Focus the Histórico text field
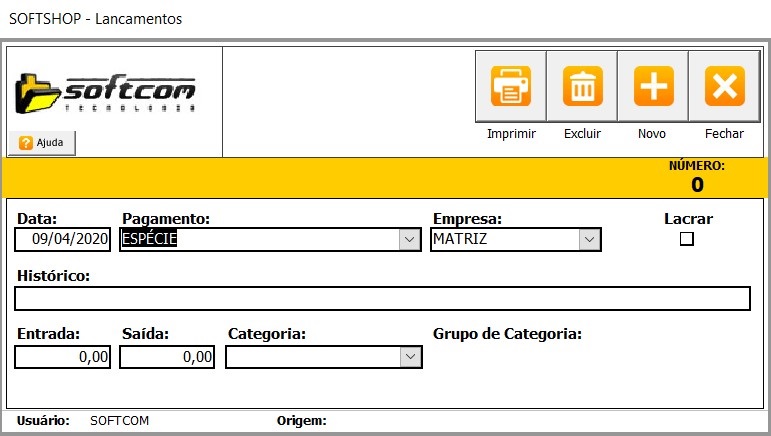Viewport: 771px width, 436px height. click(x=382, y=299)
